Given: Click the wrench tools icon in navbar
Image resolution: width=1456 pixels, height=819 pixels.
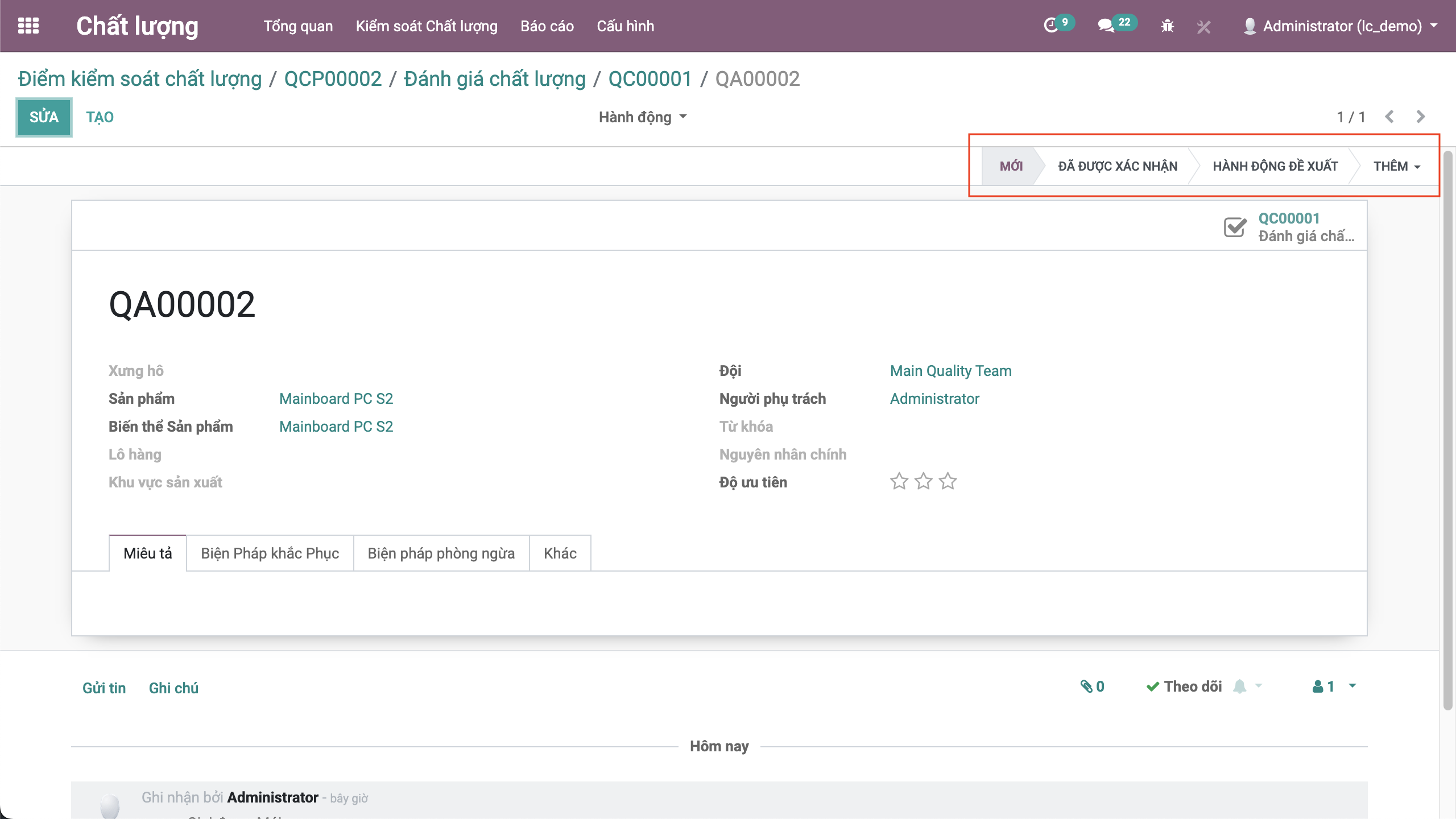Looking at the screenshot, I should (1203, 27).
